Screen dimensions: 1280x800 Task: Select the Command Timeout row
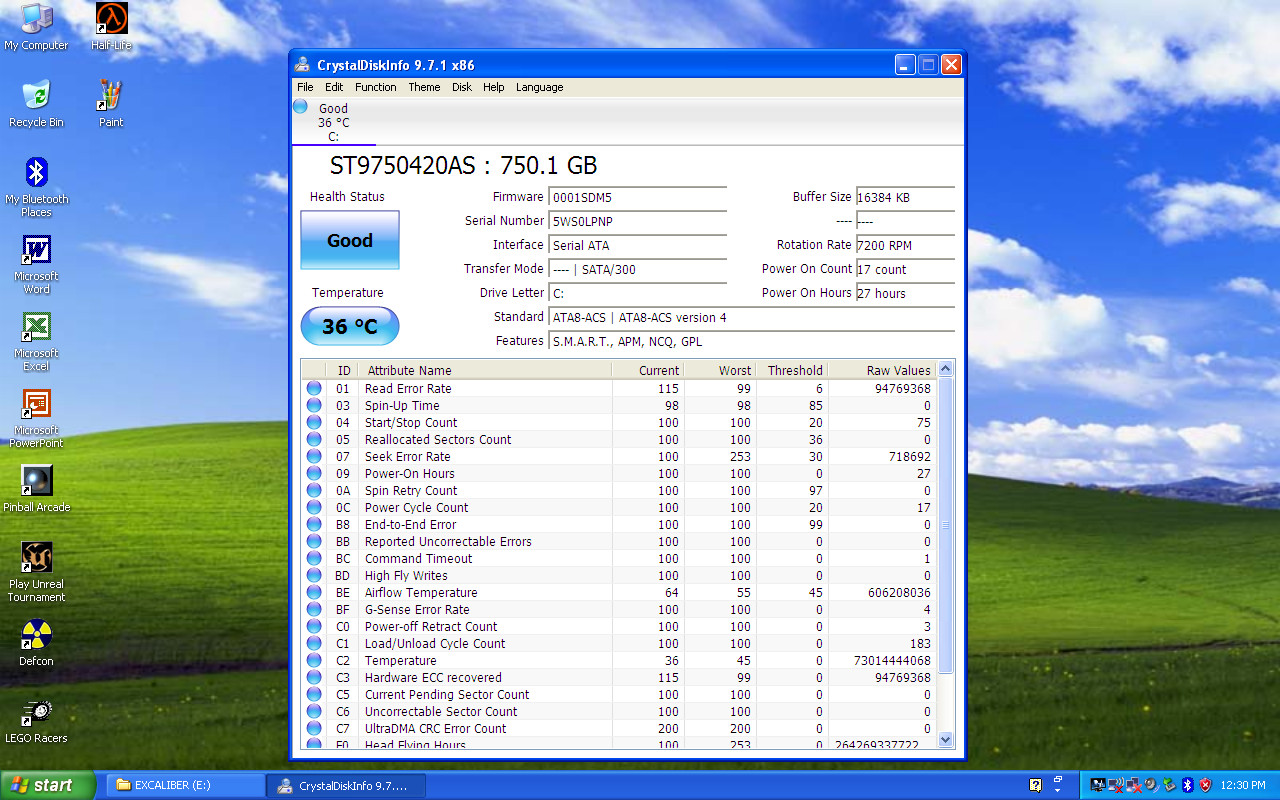pyautogui.click(x=619, y=559)
